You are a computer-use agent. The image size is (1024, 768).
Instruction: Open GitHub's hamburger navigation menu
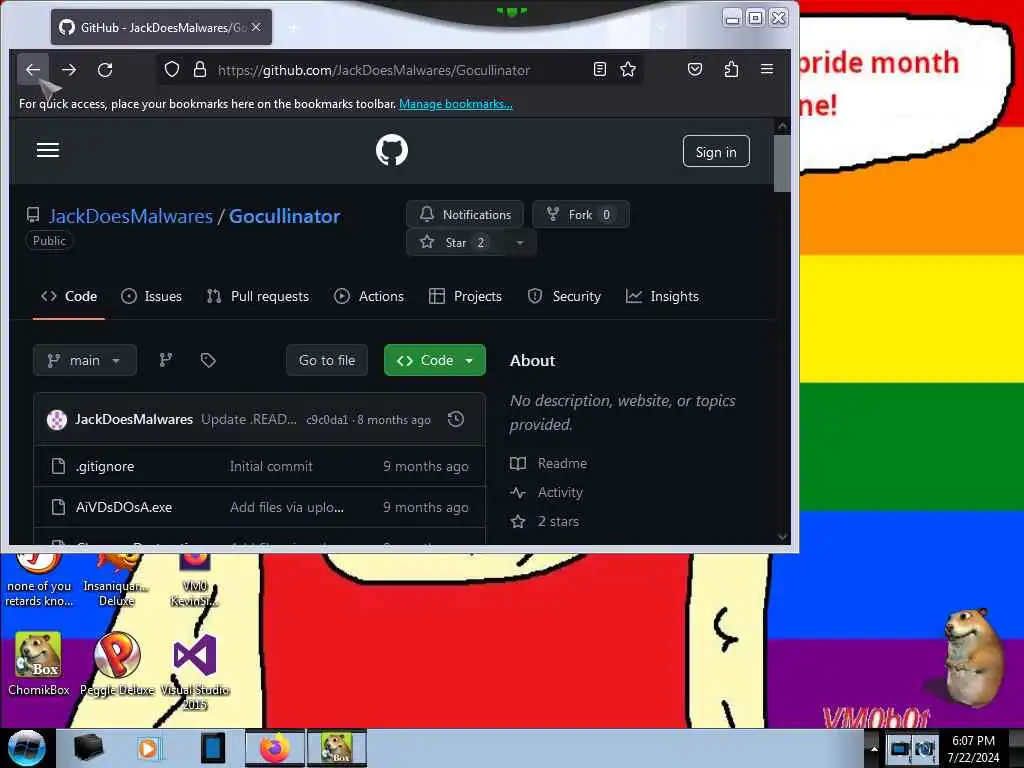click(48, 150)
